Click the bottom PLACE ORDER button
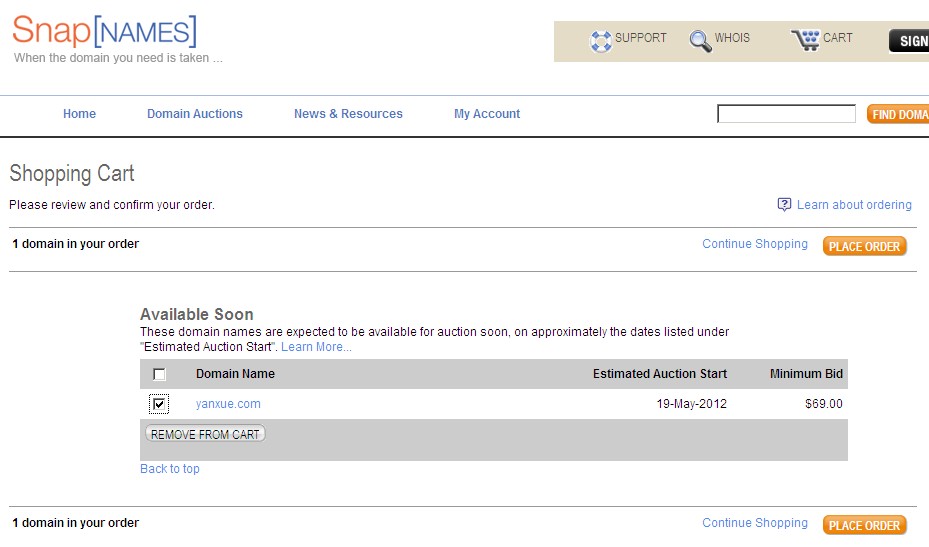Image resolution: width=929 pixels, height=547 pixels. pos(864,525)
